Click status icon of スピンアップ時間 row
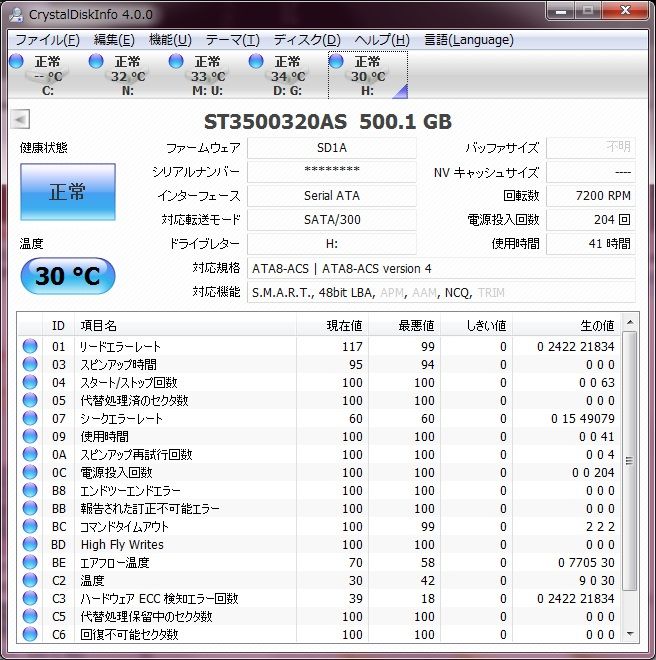656x660 pixels. (30, 364)
